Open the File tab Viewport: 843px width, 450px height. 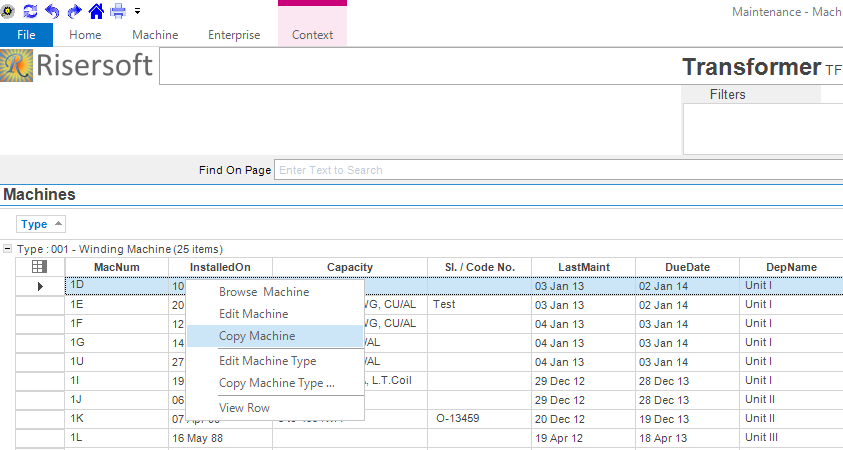[27, 35]
